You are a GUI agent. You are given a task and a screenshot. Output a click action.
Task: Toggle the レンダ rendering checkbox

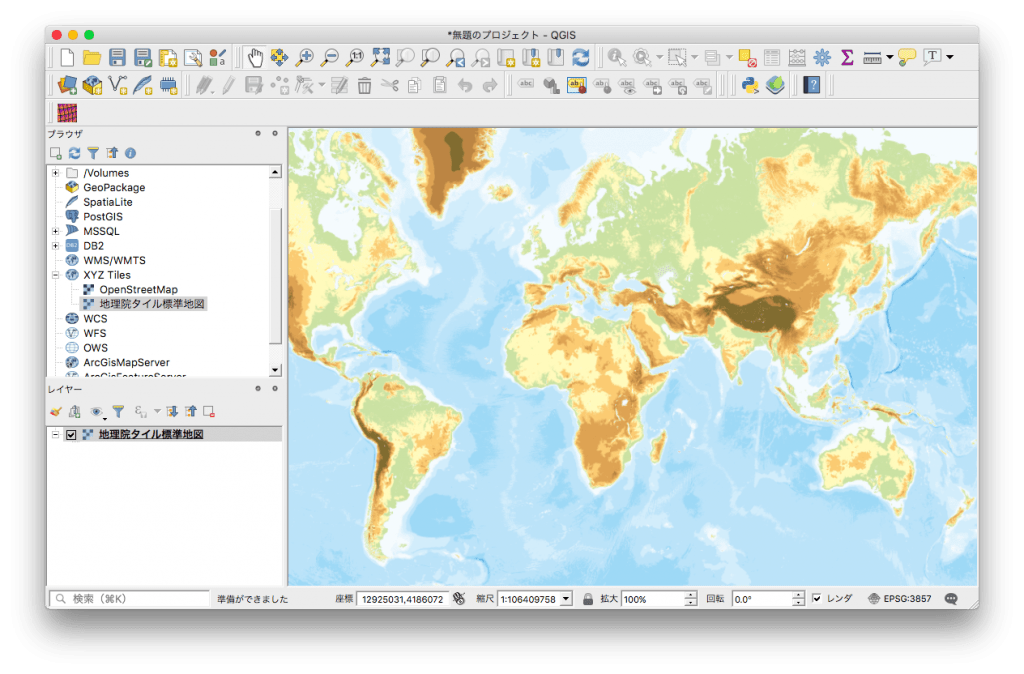pos(817,597)
